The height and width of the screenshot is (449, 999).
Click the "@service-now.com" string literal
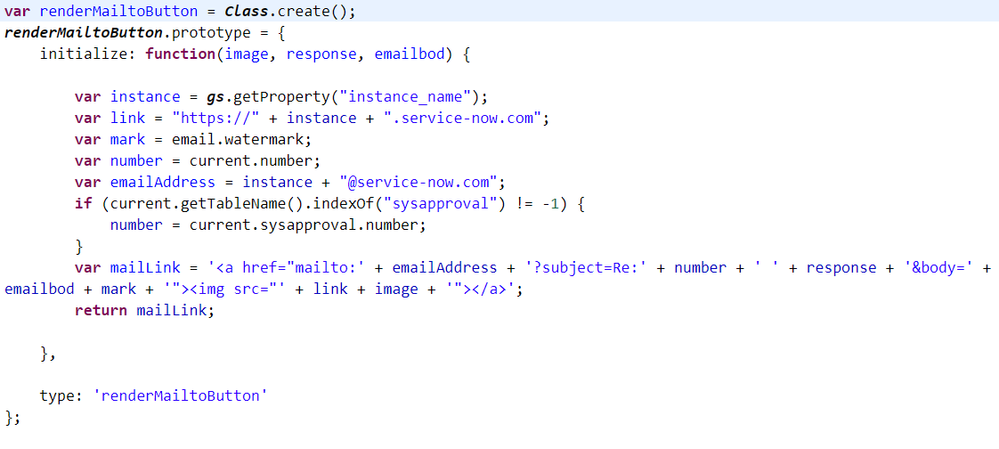point(418,182)
